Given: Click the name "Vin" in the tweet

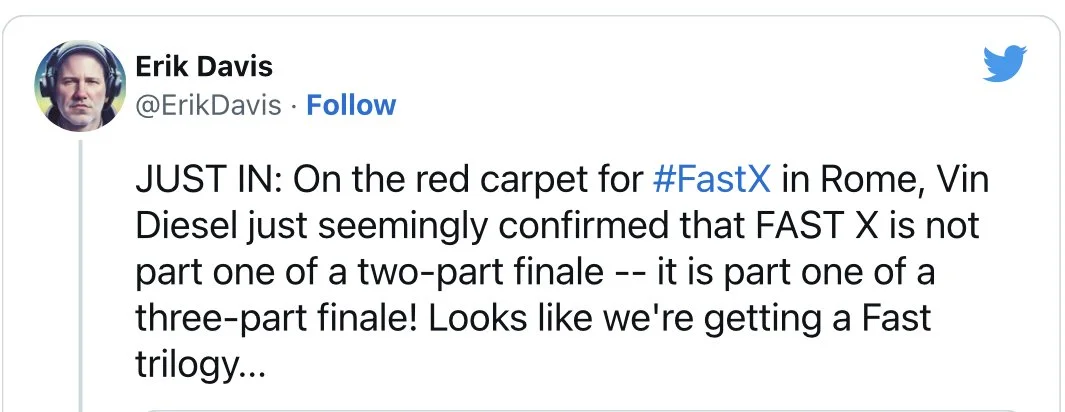Looking at the screenshot, I should coord(935,183).
